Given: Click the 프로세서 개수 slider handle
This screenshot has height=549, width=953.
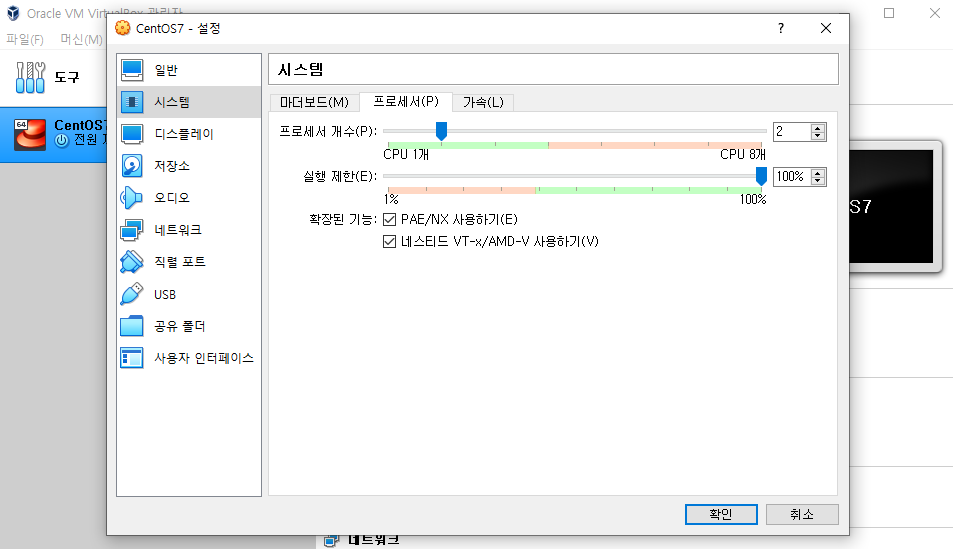Looking at the screenshot, I should (x=441, y=131).
